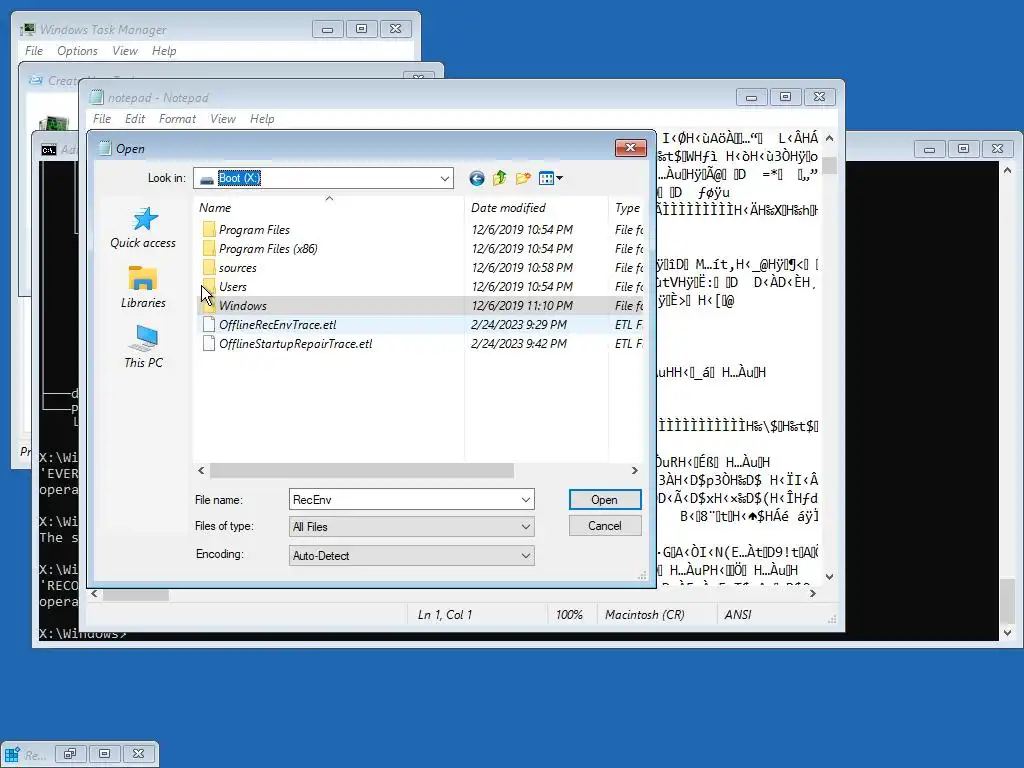Expand the Files of type dropdown
Screen dimensions: 1024x768
[x=526, y=526]
